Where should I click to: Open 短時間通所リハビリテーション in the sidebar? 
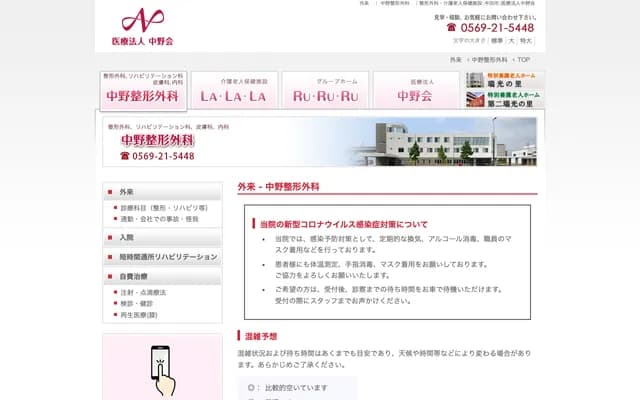coord(162,257)
